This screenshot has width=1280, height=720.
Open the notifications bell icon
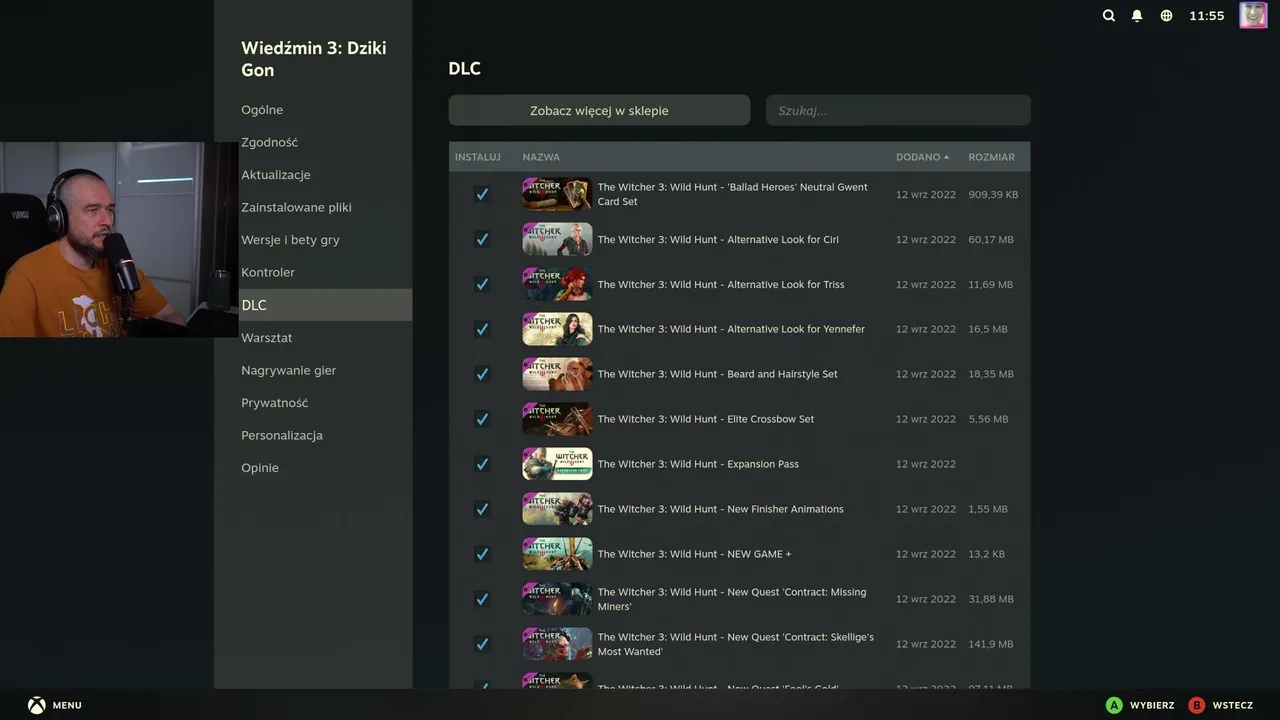1137,16
